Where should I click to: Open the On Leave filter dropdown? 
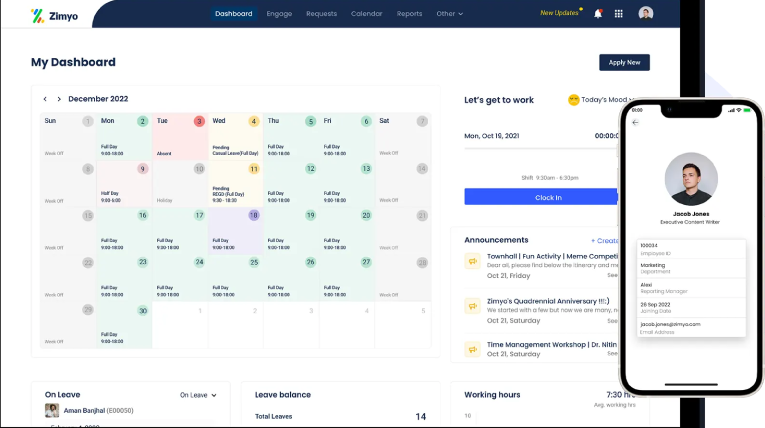198,395
